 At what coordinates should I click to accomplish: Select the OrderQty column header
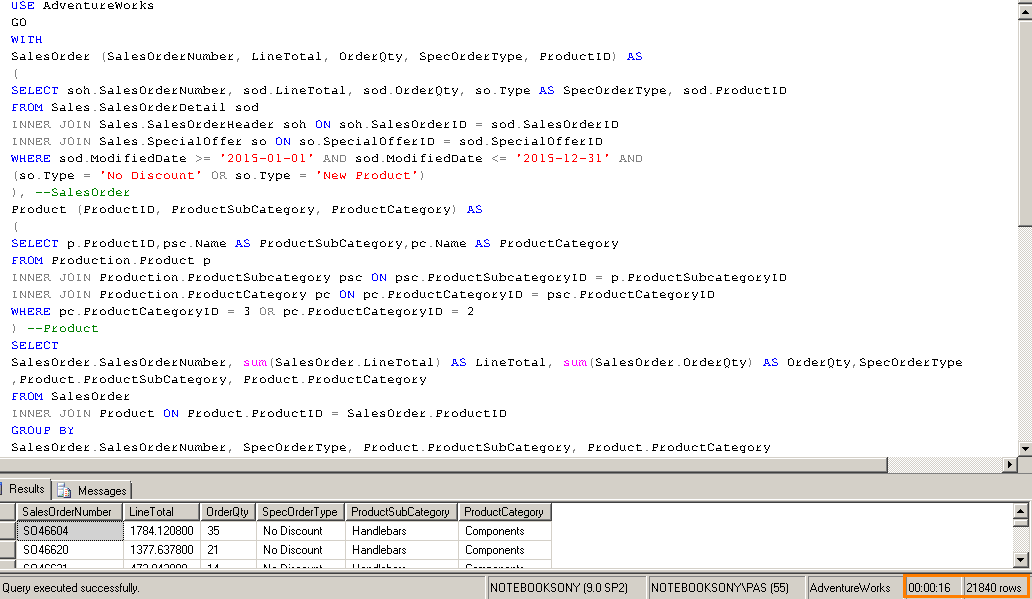[227, 512]
